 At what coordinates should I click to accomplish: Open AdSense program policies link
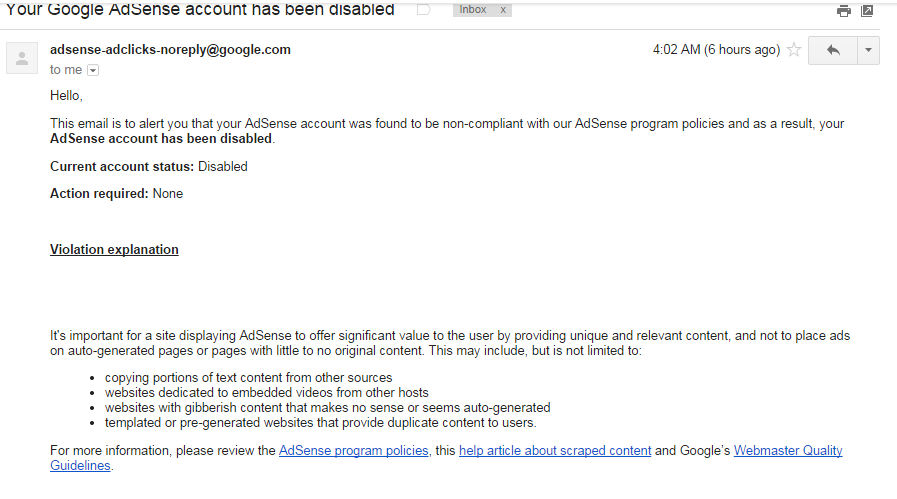pyautogui.click(x=354, y=451)
